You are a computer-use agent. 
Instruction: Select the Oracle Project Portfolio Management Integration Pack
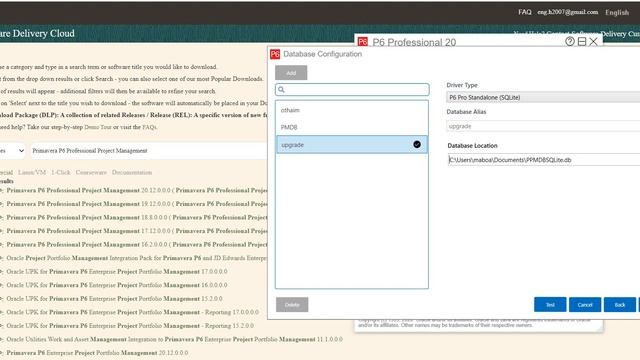[137, 258]
